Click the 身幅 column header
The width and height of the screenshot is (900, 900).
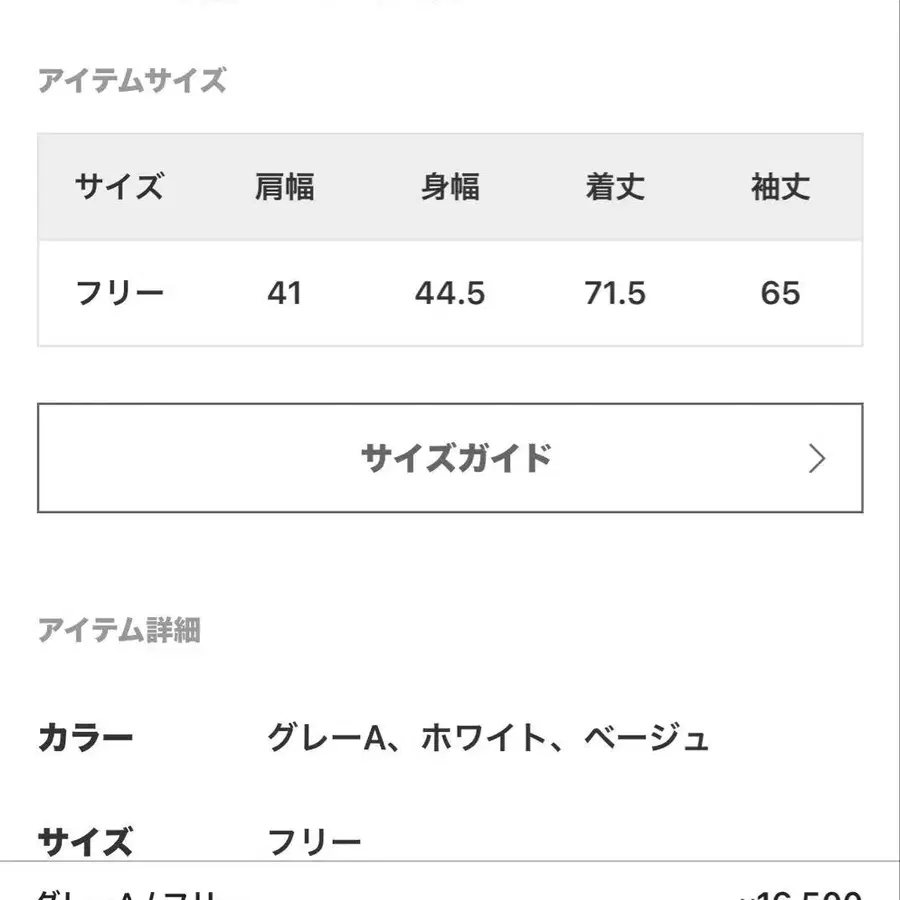450,187
